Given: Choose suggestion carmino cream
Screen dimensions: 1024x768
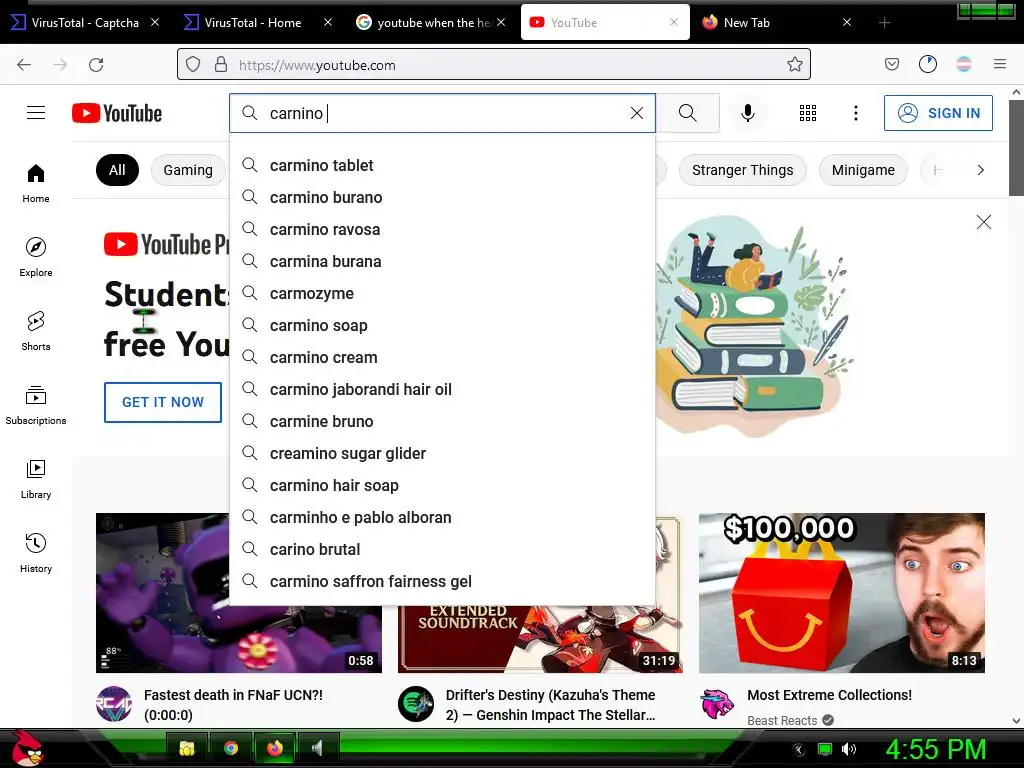Looking at the screenshot, I should pyautogui.click(x=442, y=357).
